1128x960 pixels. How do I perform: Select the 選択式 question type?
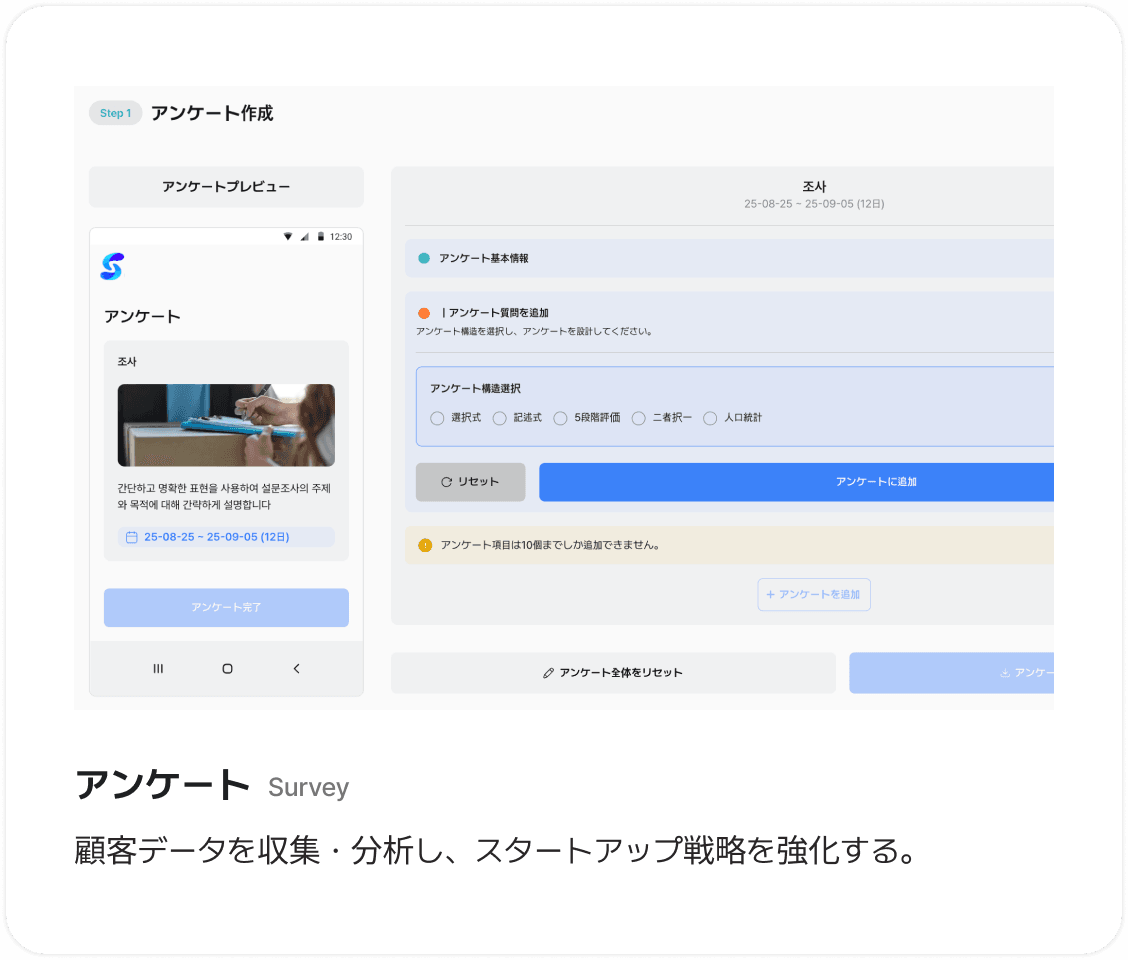point(437,418)
